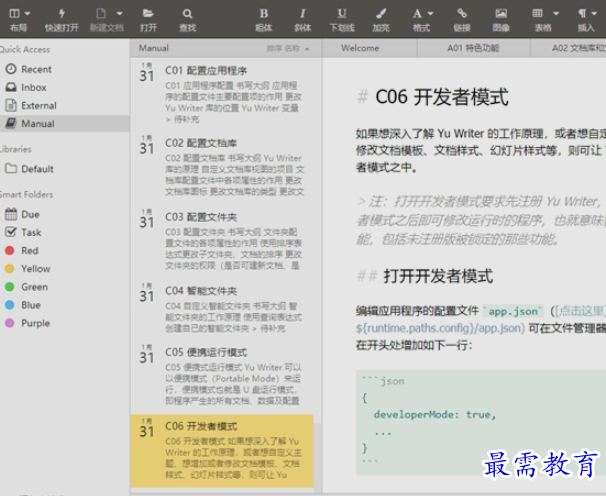Image resolution: width=606 pixels, height=496 pixels.
Task: Expand the 表格 table dropdown arrow
Action: pos(556,14)
